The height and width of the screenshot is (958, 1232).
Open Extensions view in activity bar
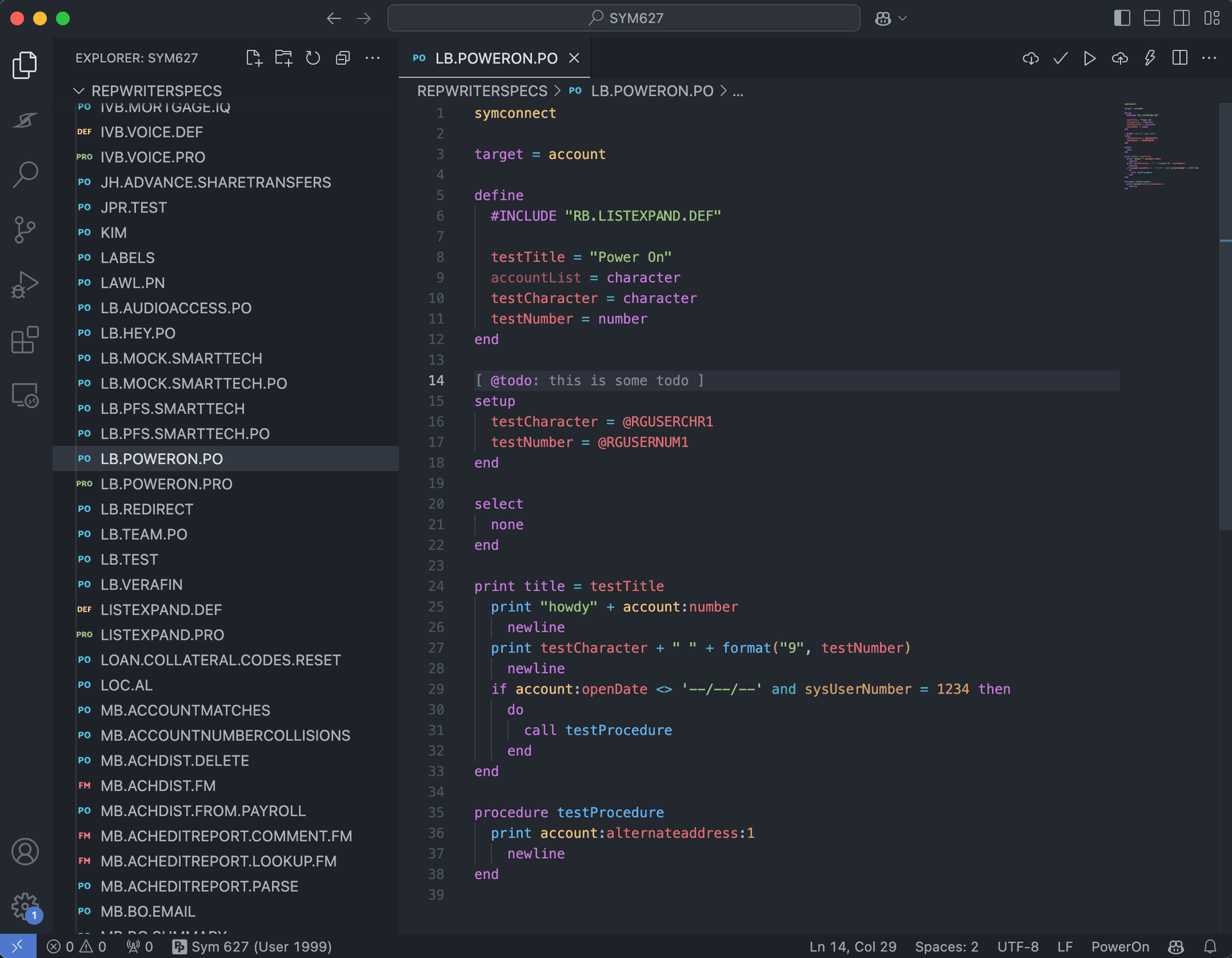[x=24, y=340]
